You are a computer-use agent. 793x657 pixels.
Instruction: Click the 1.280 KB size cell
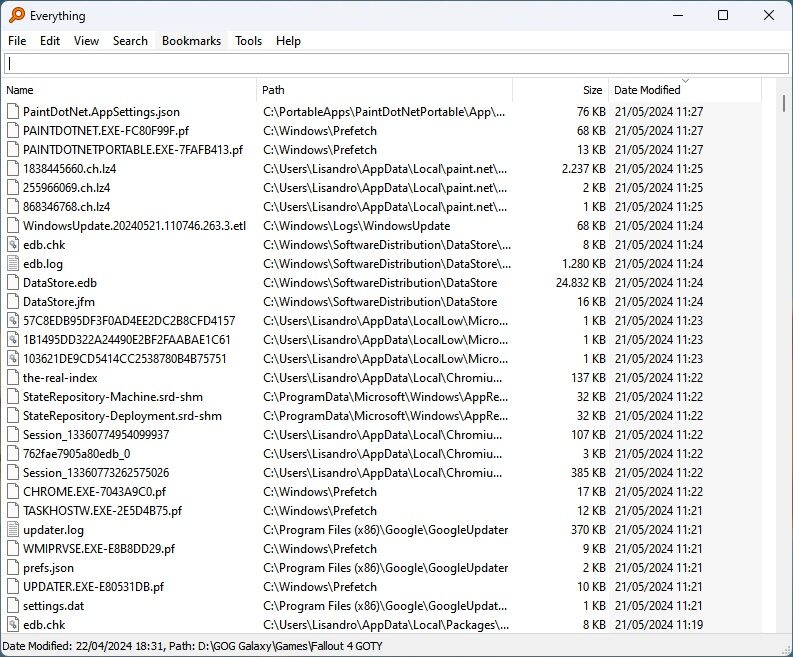pos(584,264)
